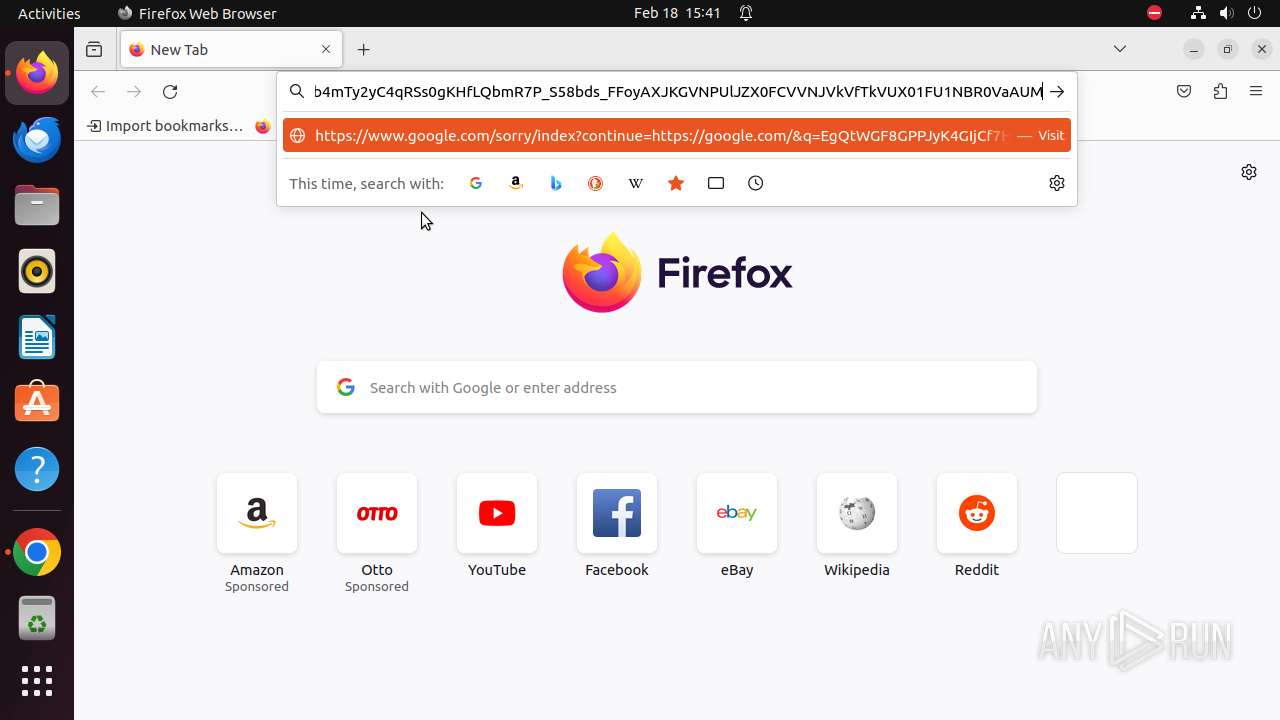Visit the suggested google.com/sorry URL

[x=677, y=136]
